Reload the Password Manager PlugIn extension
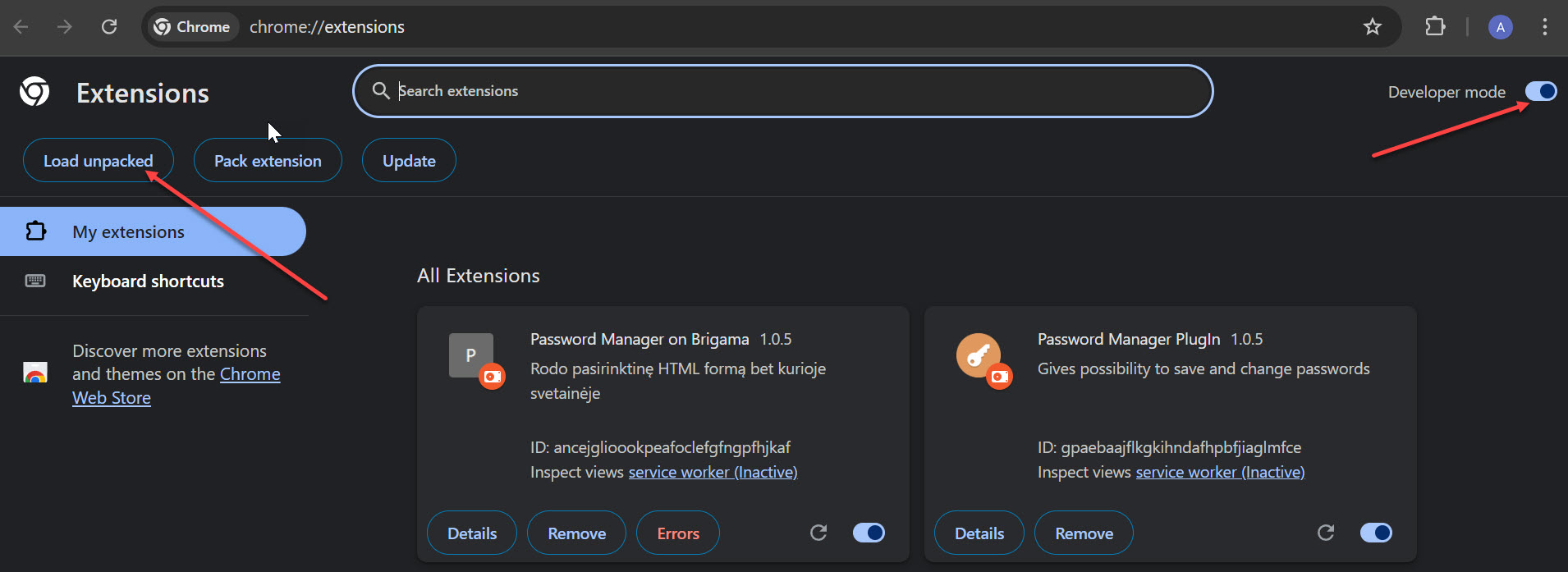The width and height of the screenshot is (1568, 572). (x=1326, y=533)
